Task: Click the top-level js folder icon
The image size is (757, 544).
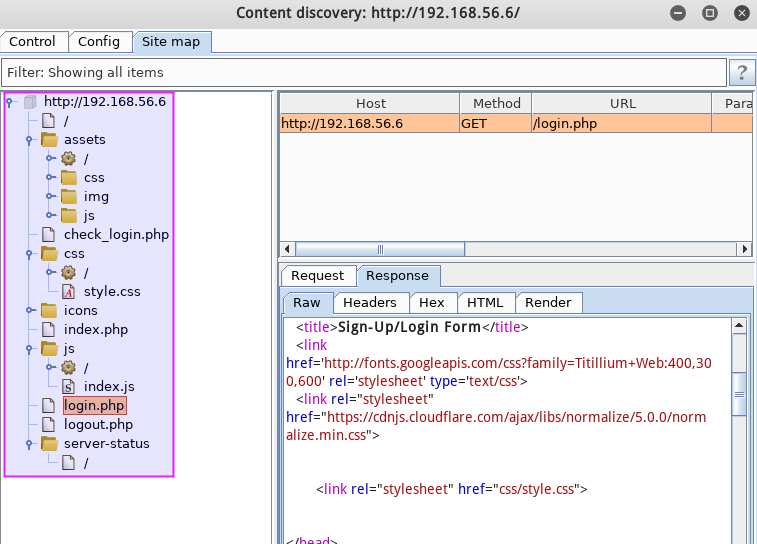Action: [49, 349]
